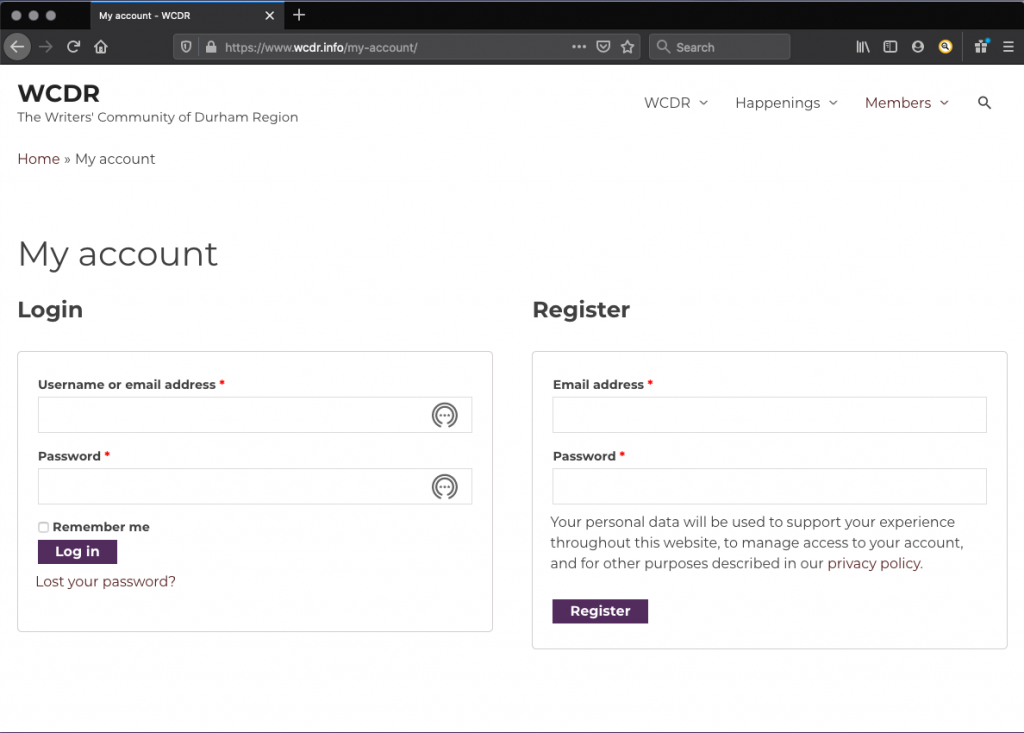Expand the Members menu chevron
The image size is (1024, 733).
coord(944,103)
